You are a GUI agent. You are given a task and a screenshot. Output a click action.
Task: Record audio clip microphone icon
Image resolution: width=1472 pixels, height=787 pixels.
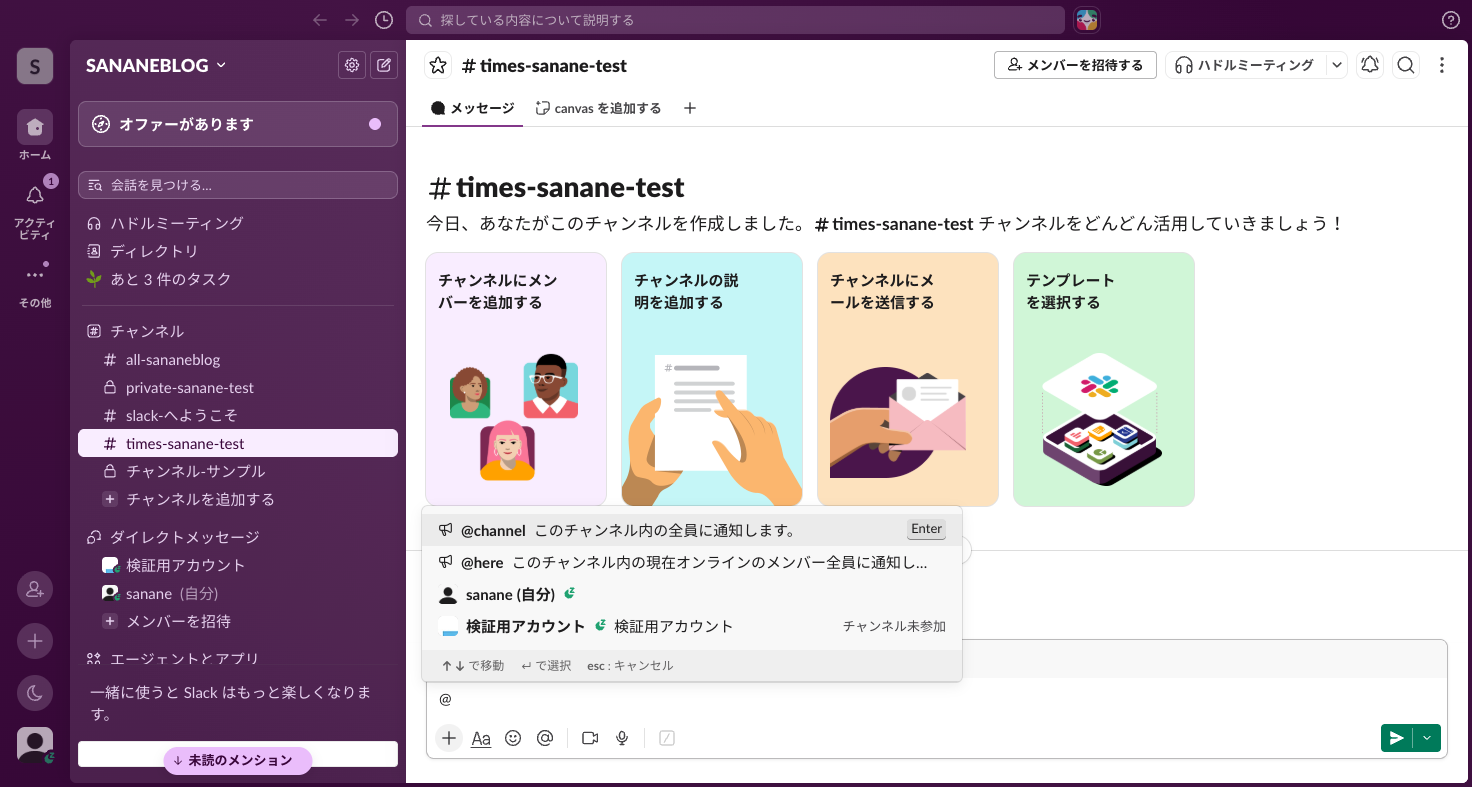622,738
